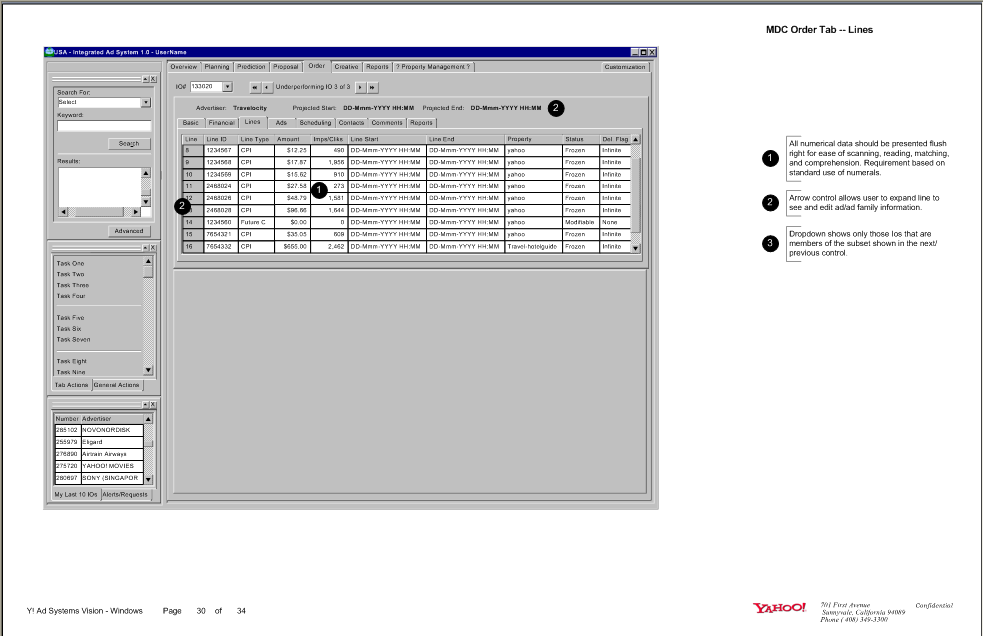Jump to first IO with double-left arrow icon
The width and height of the screenshot is (983, 636).
[255, 87]
